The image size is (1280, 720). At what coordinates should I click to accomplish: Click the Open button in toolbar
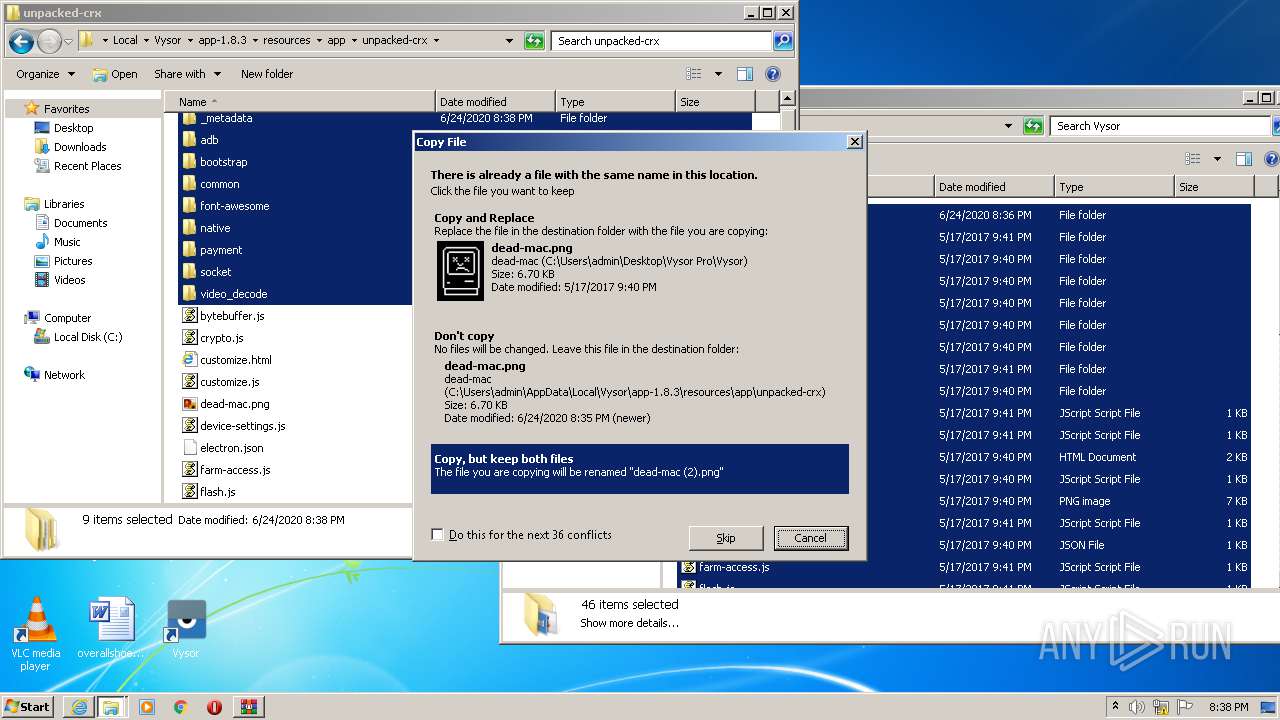(x=115, y=74)
